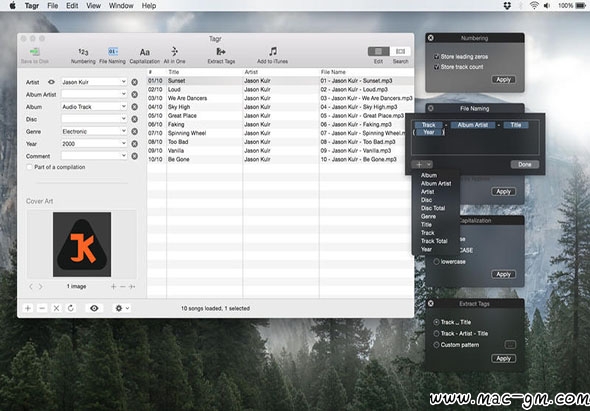The image size is (590, 411).
Task: Expand the Album Artist dropdown
Action: 123,94
